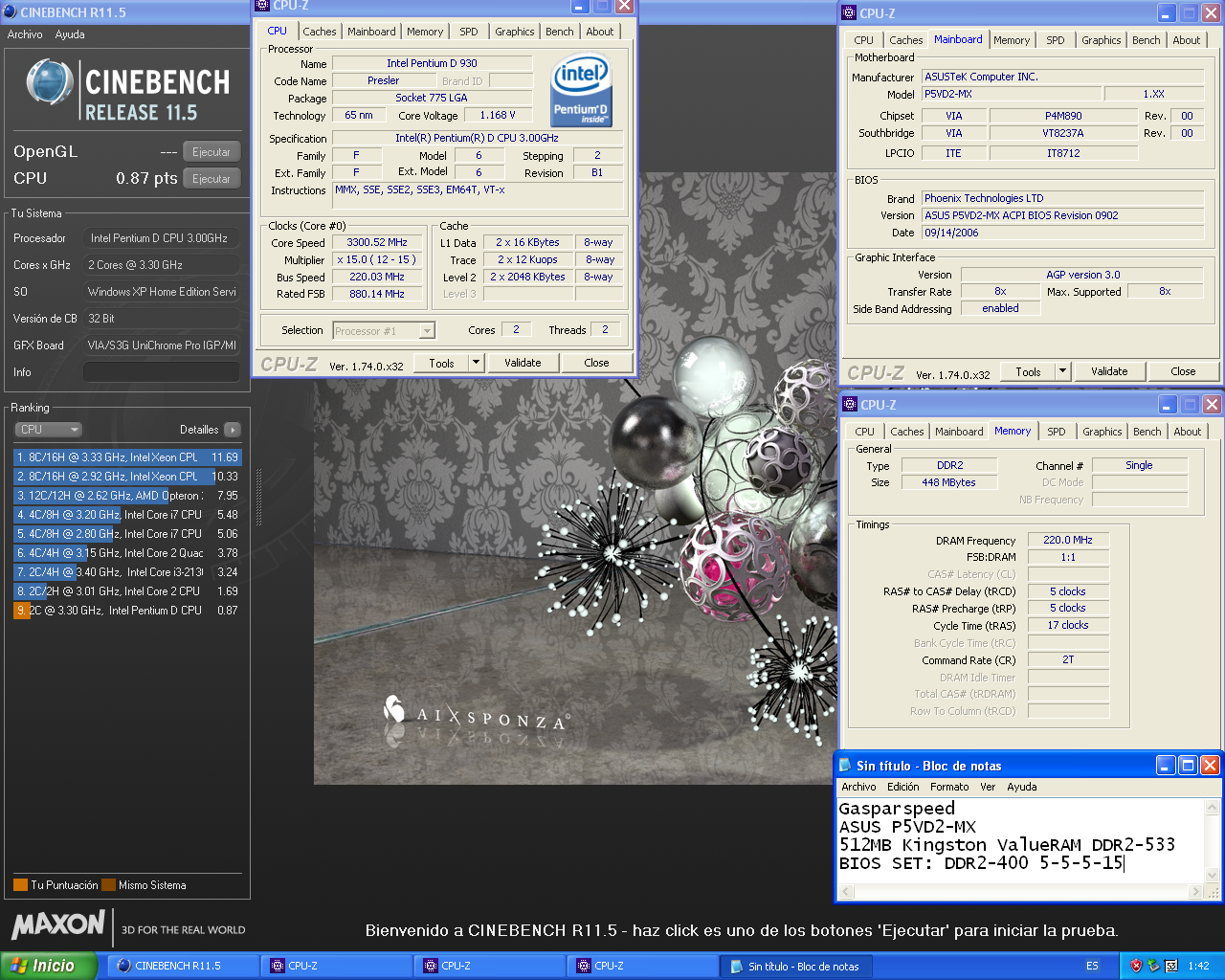Click the Detailles arrow icon in Ranking
The image size is (1225, 980).
point(233,430)
